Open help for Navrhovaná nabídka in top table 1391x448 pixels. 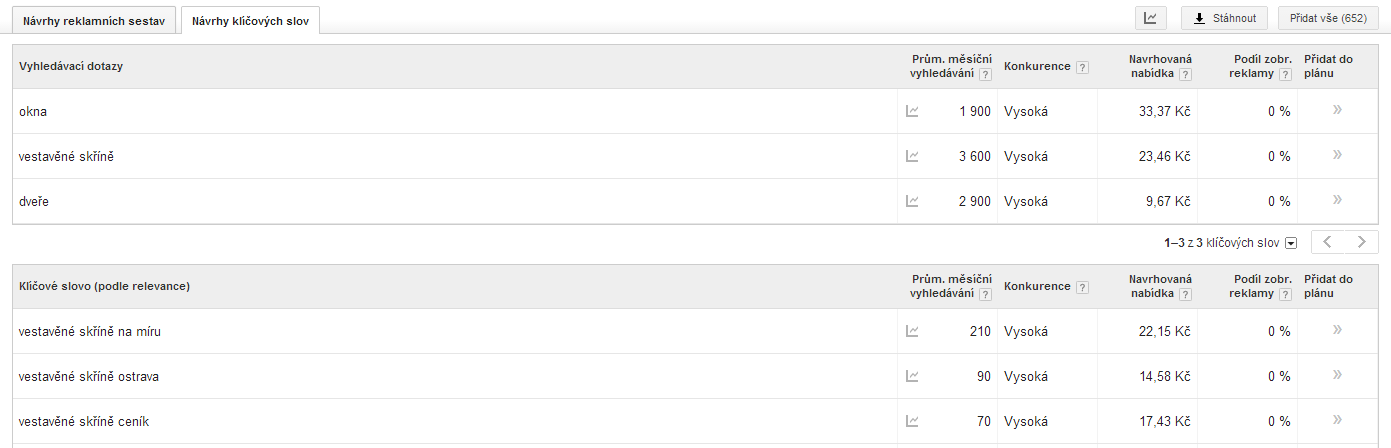pos(1185,74)
